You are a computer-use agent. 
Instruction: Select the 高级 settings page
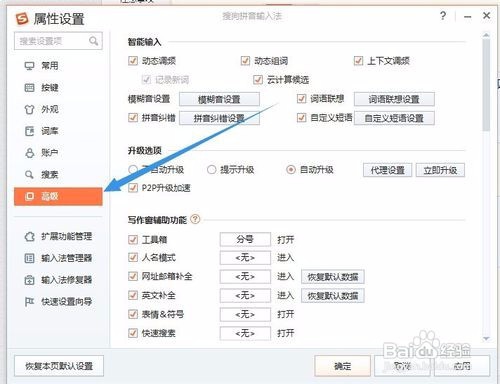(58, 196)
